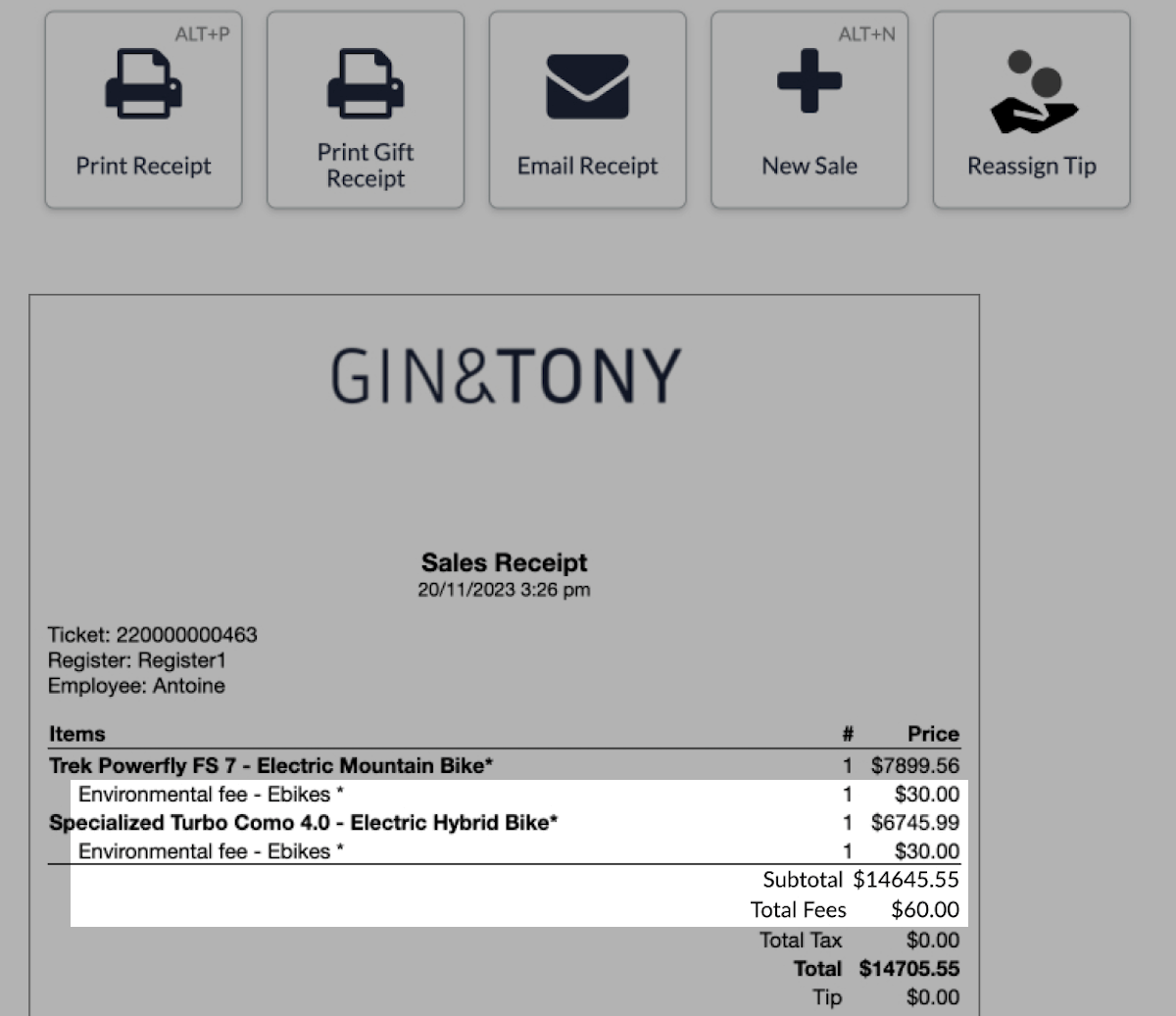
Task: Click the Sales Receipt heading
Action: [x=504, y=562]
